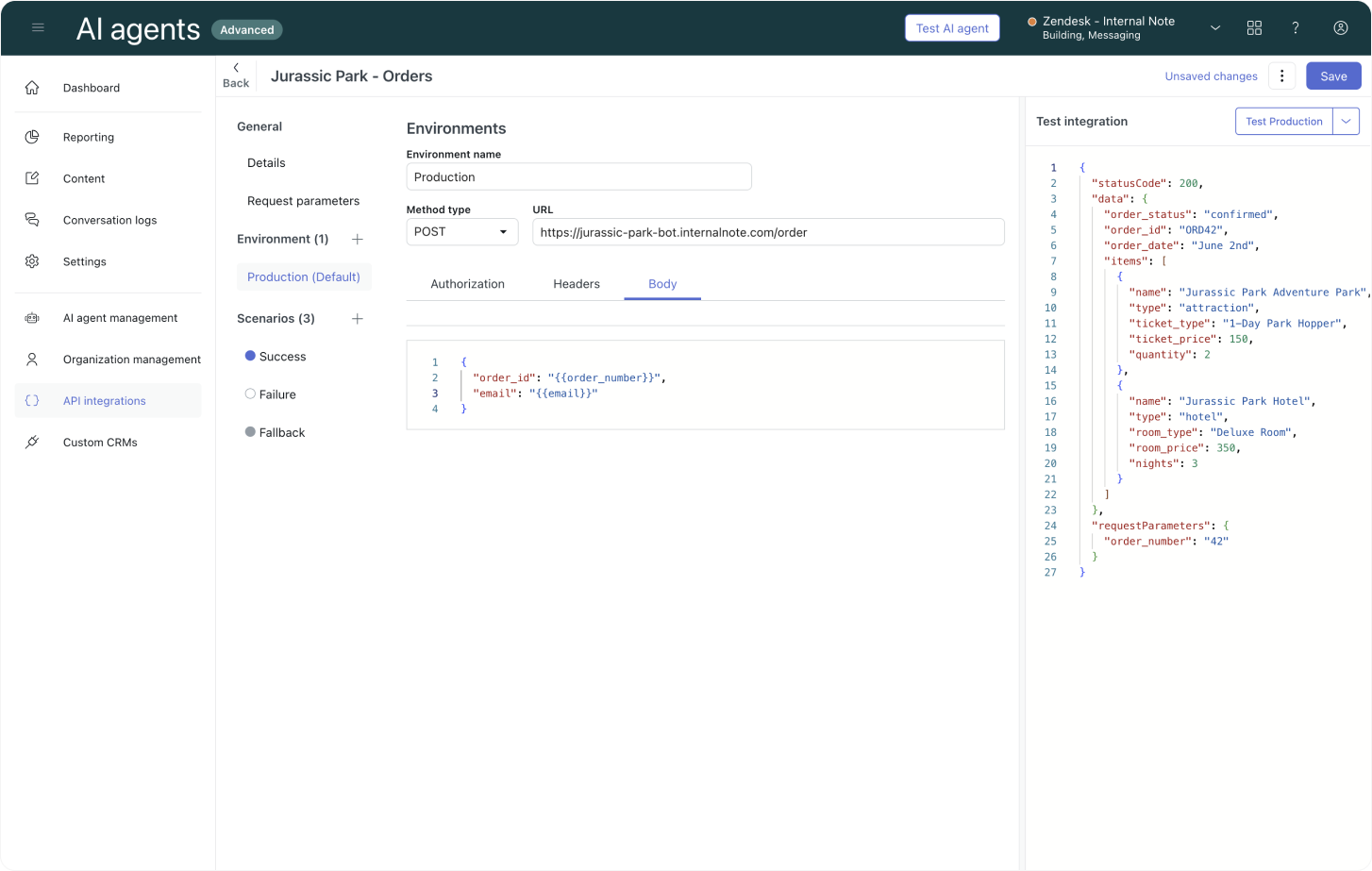The height and width of the screenshot is (871, 1372).
Task: Switch to the Authorization tab
Action: point(467,284)
